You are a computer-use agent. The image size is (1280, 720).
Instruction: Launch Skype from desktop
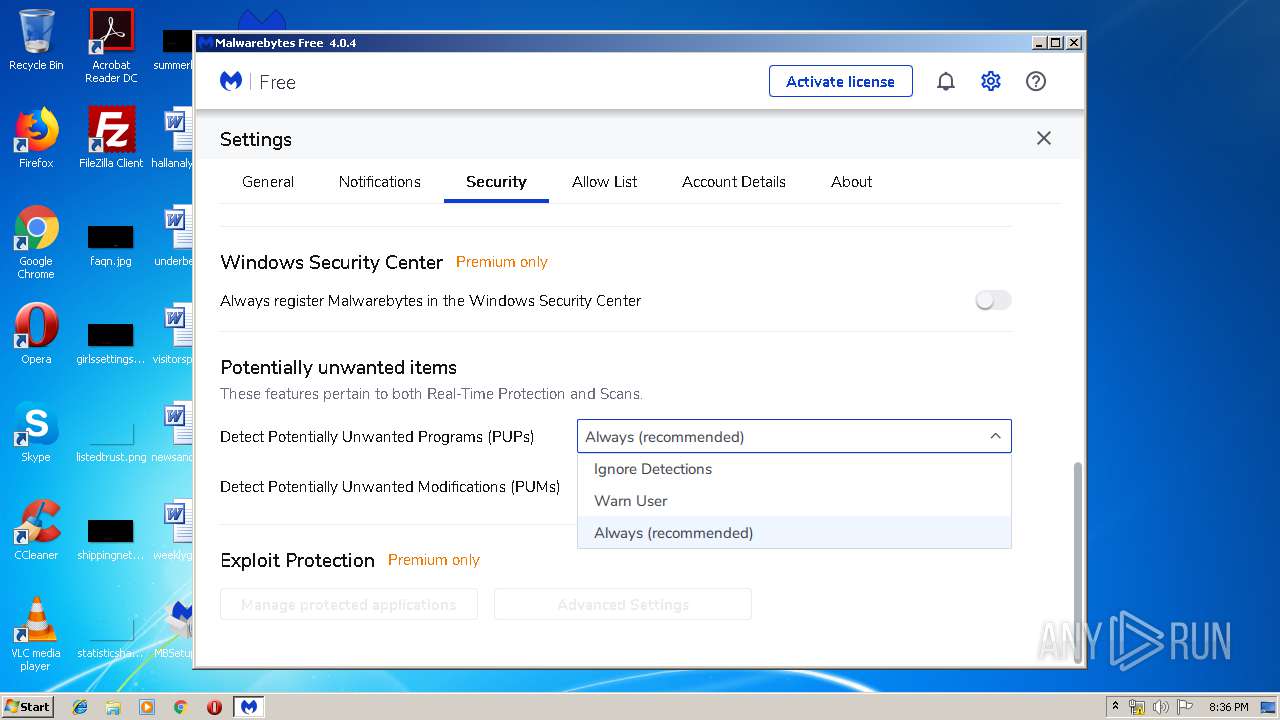tap(36, 431)
